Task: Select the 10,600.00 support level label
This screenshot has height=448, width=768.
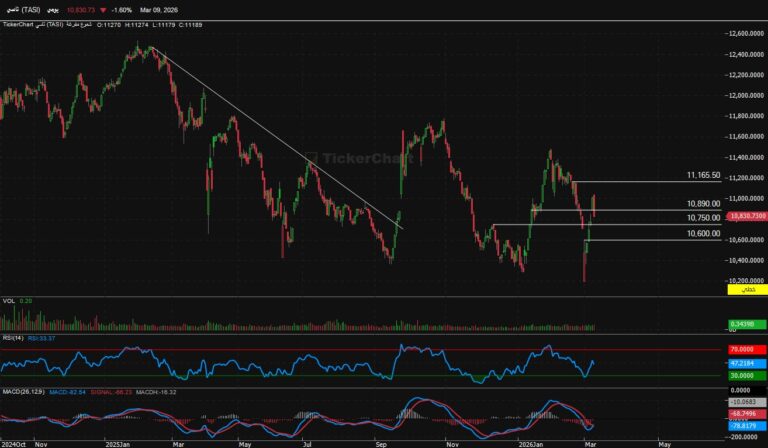Action: (703, 233)
